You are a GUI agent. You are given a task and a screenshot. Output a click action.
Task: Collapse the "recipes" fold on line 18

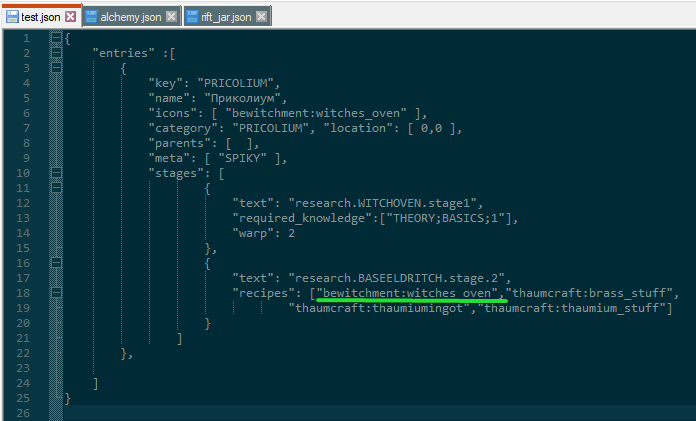56,293
